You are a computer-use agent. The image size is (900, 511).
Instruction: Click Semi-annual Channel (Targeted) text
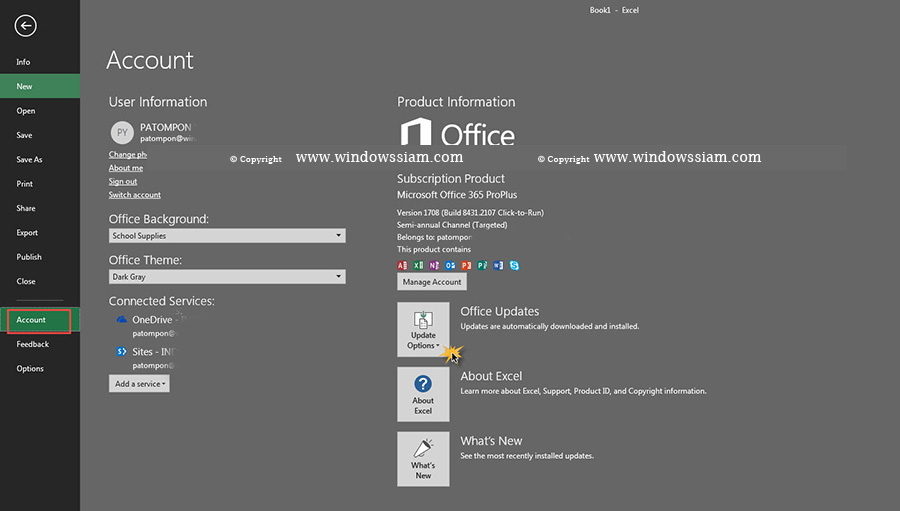click(452, 225)
